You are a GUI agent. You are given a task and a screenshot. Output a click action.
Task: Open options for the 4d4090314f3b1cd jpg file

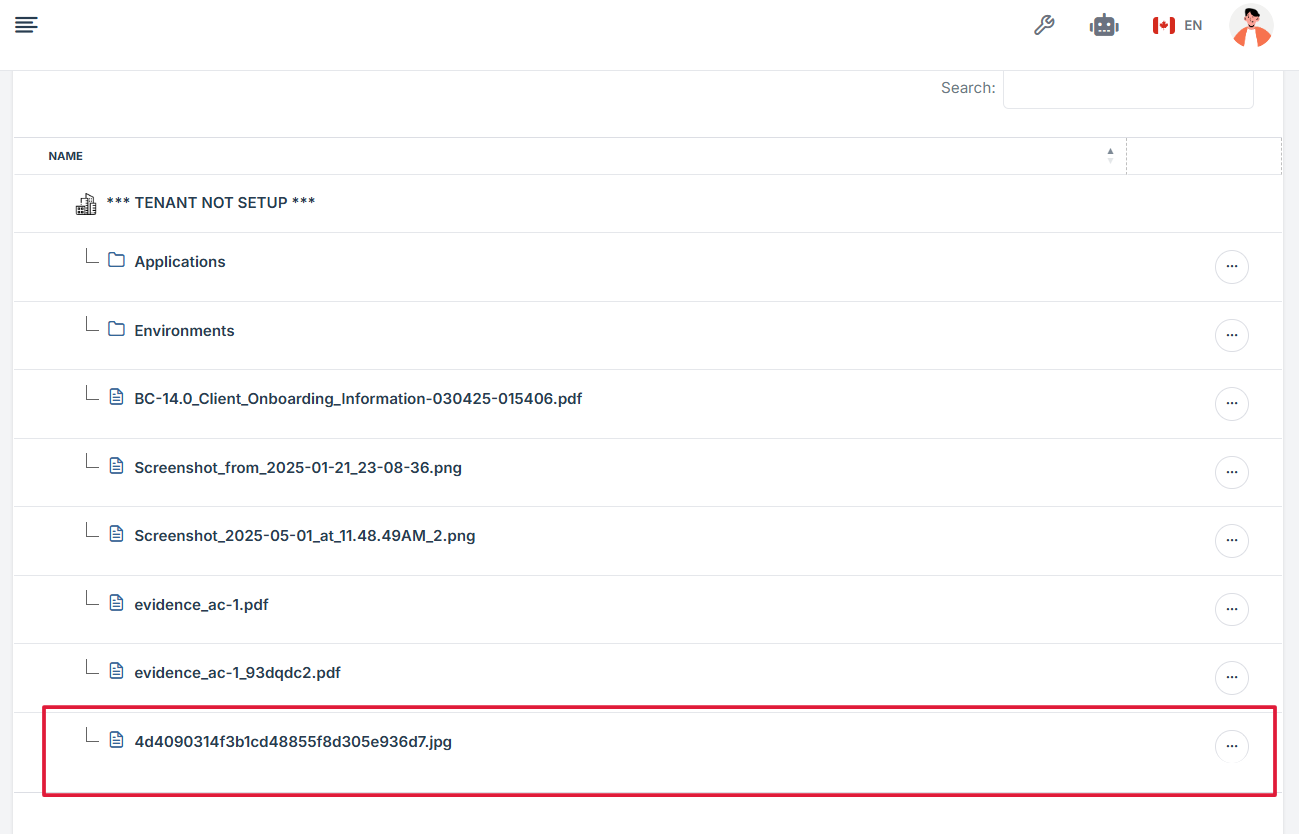click(x=1231, y=746)
